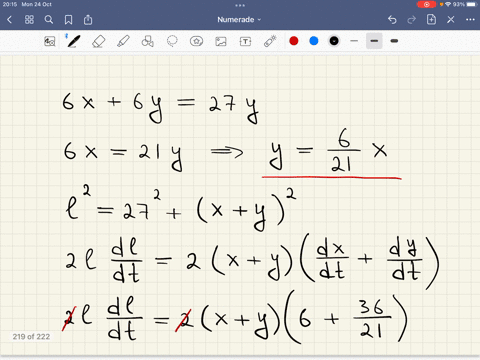480x360 pixels.
Task: Select the Text box tool
Action: coord(245,41)
